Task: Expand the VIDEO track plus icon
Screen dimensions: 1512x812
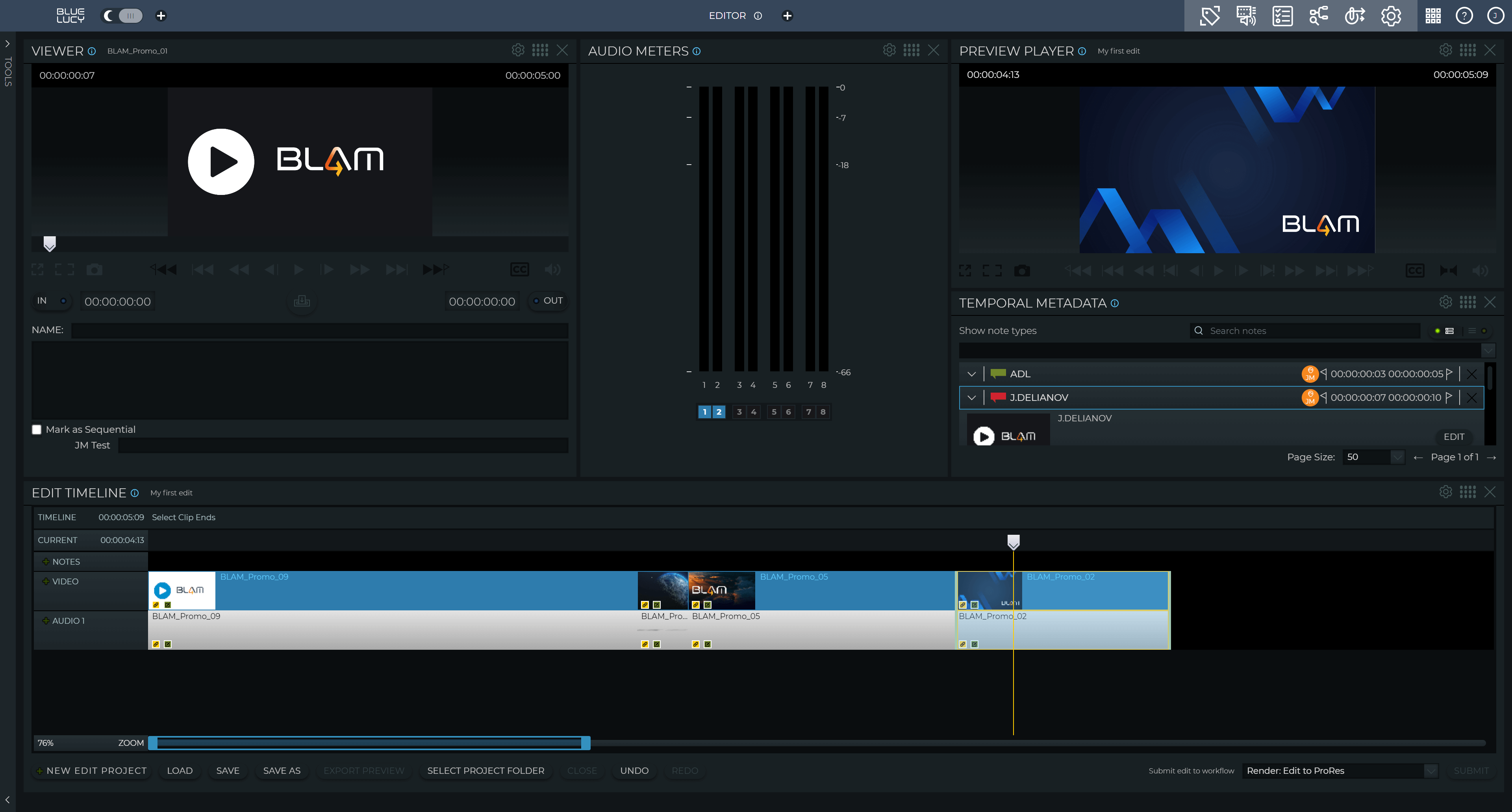Action: coord(46,581)
